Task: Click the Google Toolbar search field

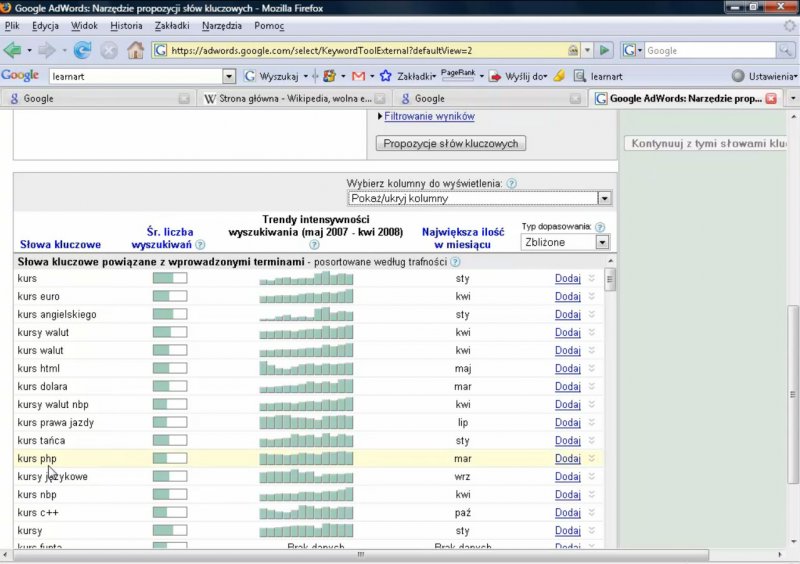Action: [x=142, y=76]
